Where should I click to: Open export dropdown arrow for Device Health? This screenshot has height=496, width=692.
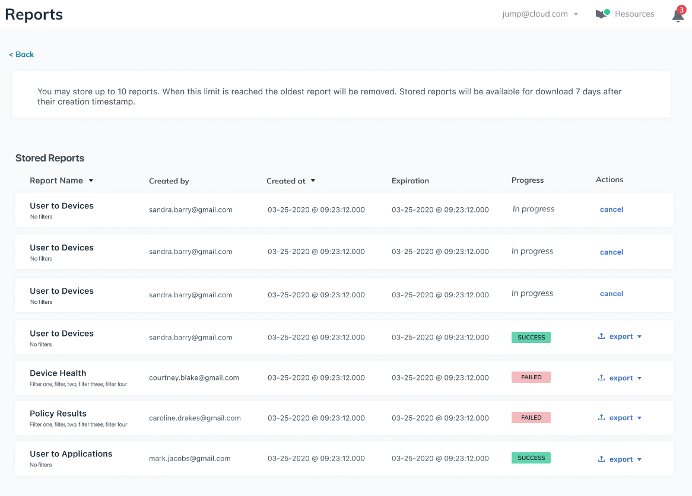pyautogui.click(x=639, y=378)
